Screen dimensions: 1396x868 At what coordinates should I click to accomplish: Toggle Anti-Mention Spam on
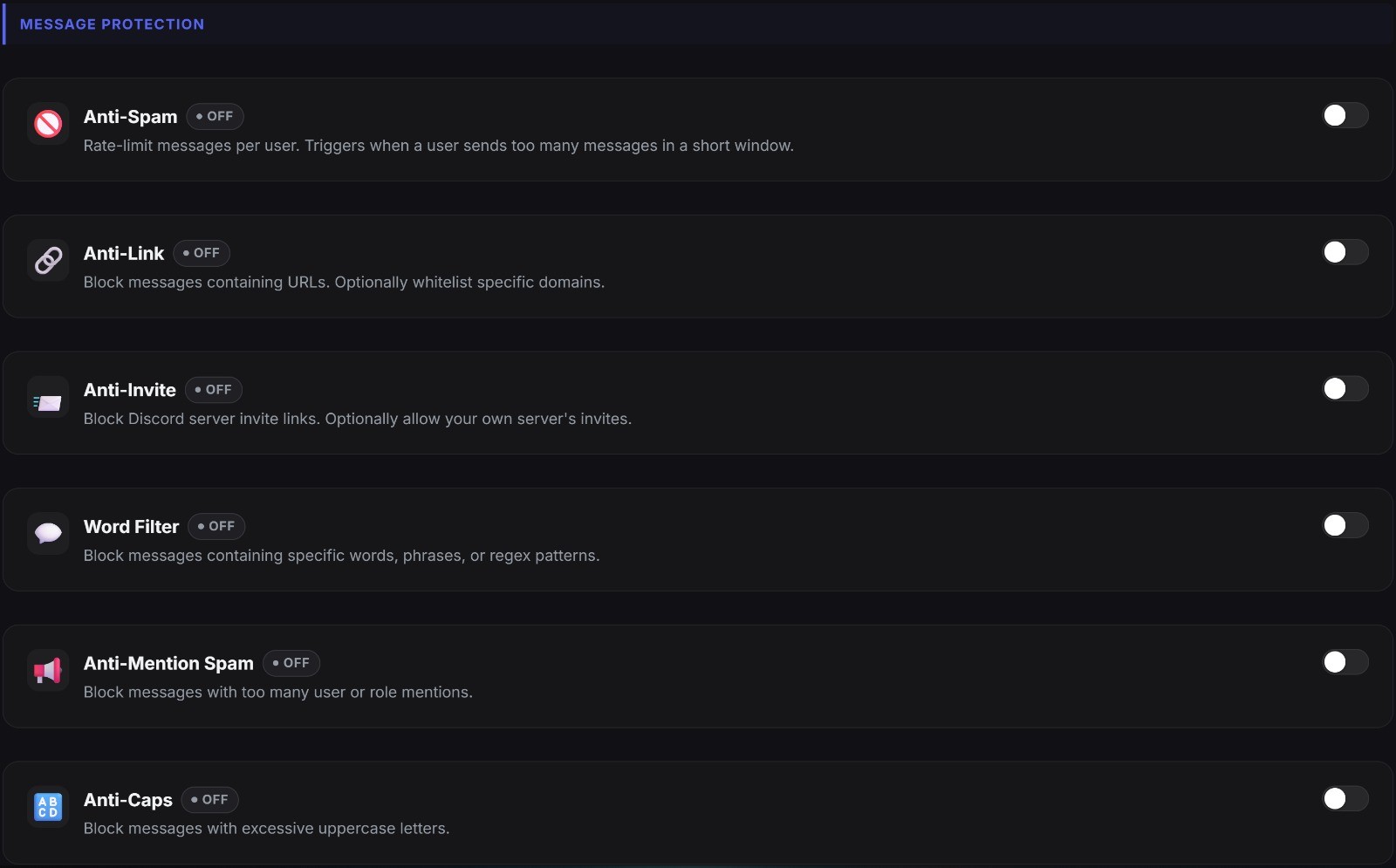tap(1345, 662)
